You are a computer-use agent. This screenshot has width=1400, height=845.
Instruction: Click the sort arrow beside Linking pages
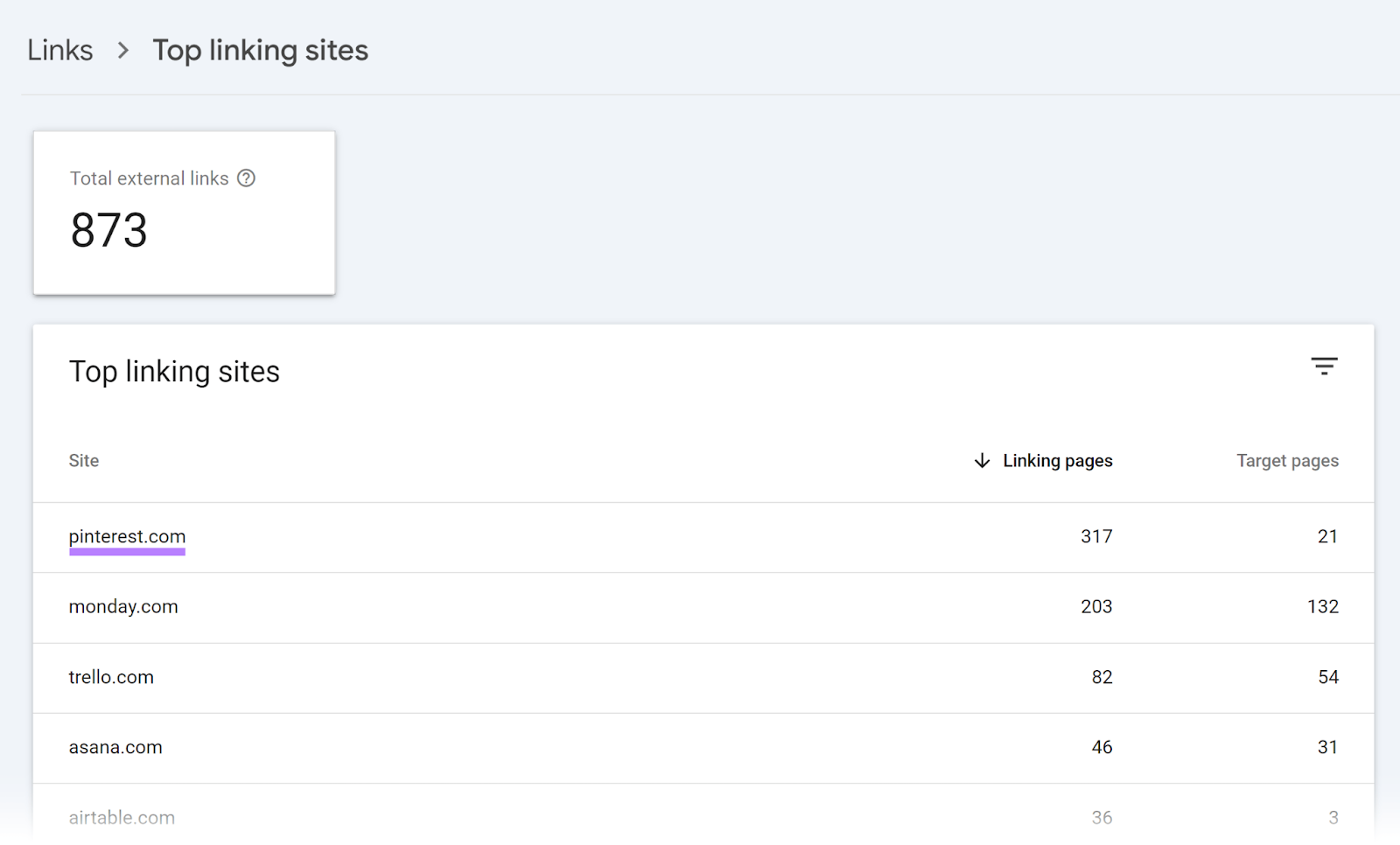click(982, 461)
